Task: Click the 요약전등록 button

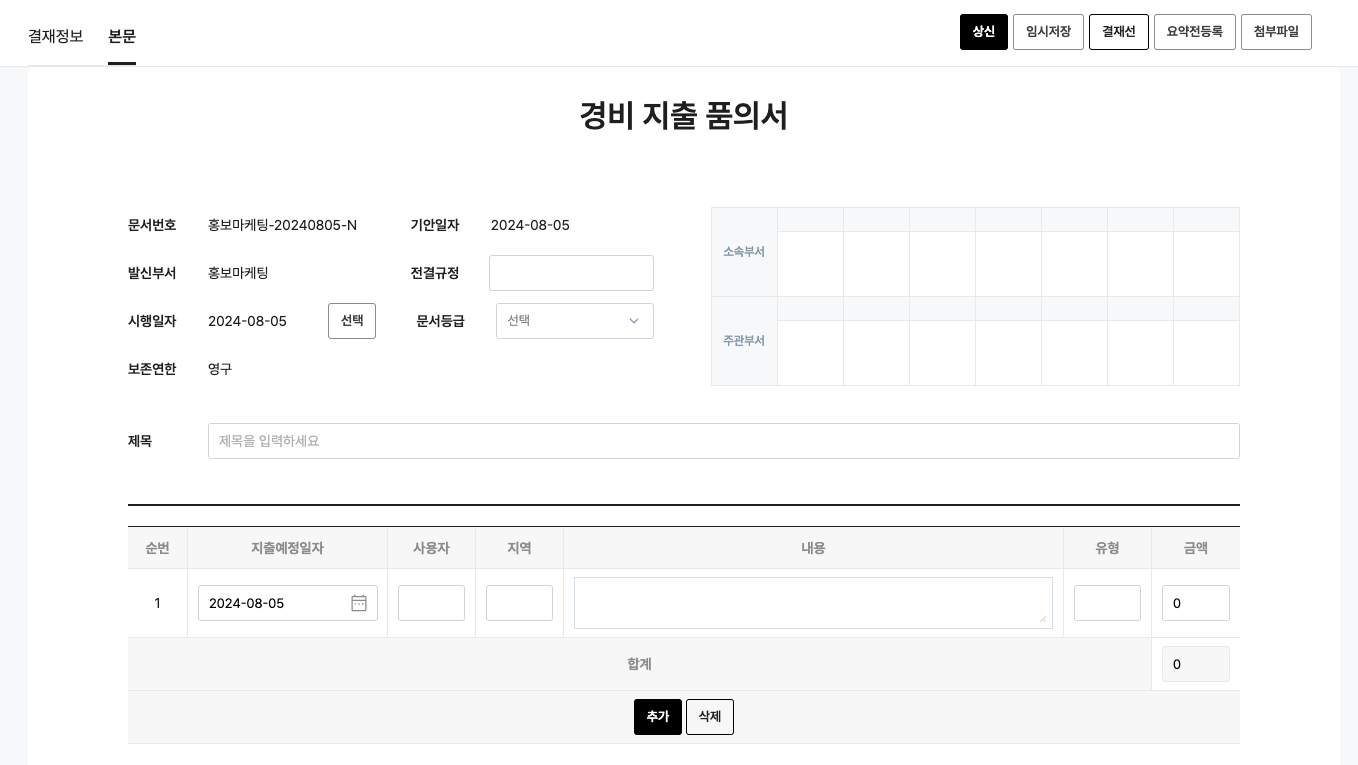Action: (1194, 32)
